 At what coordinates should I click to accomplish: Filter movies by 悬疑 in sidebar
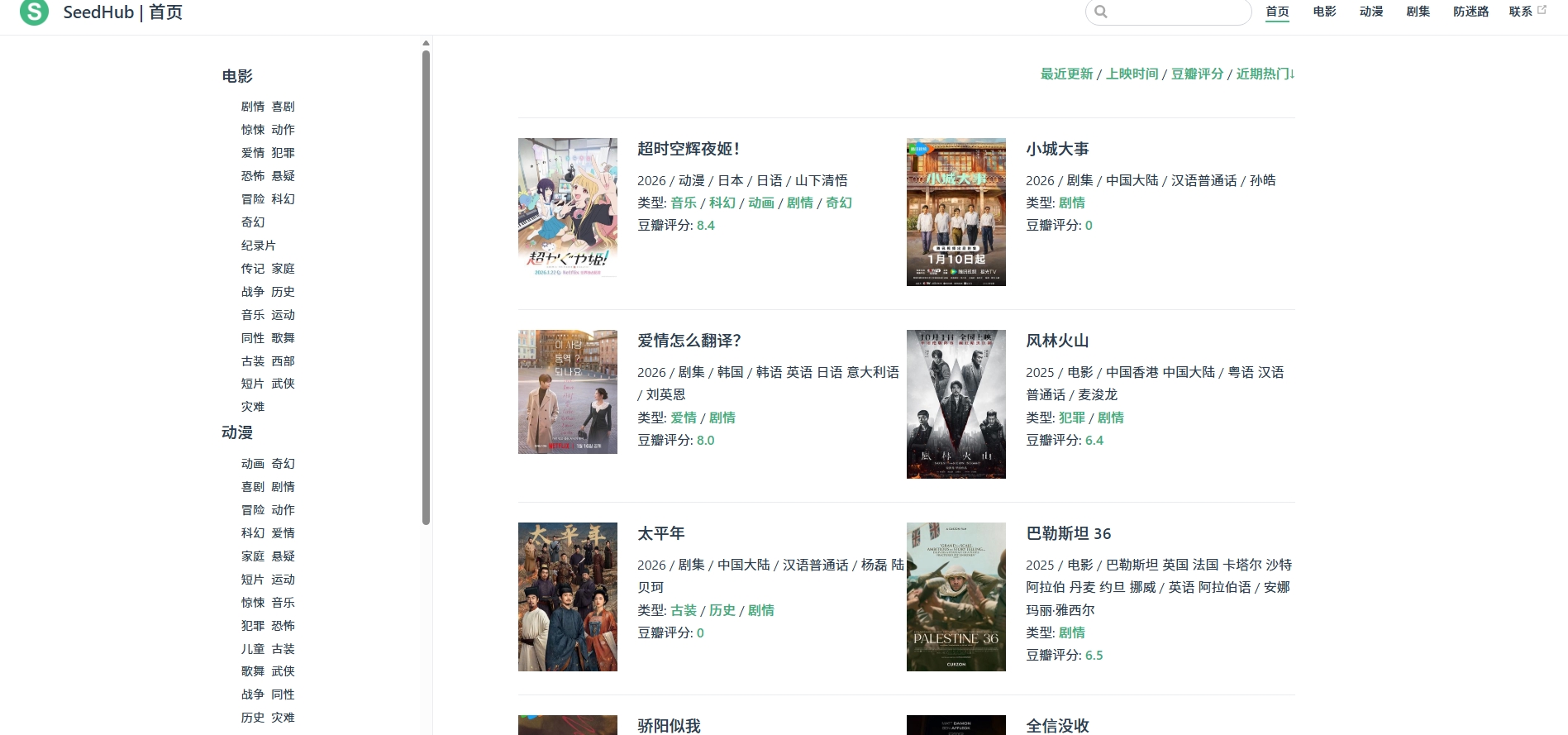pyautogui.click(x=283, y=176)
